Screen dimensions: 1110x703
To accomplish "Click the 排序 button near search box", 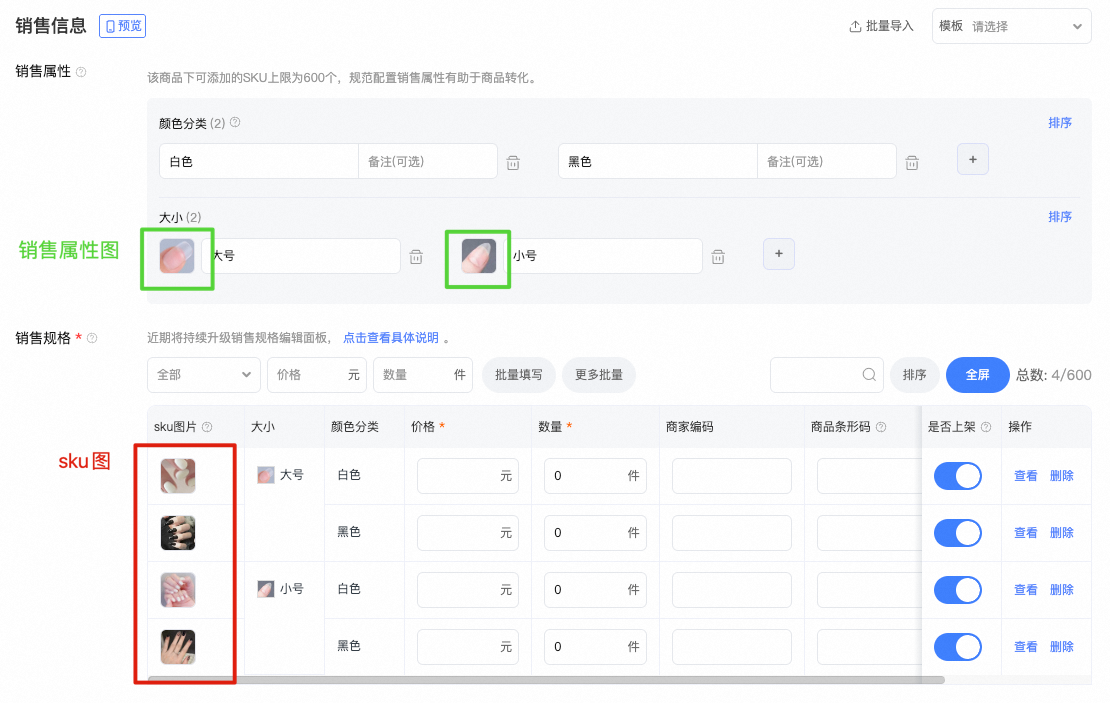I will 915,375.
